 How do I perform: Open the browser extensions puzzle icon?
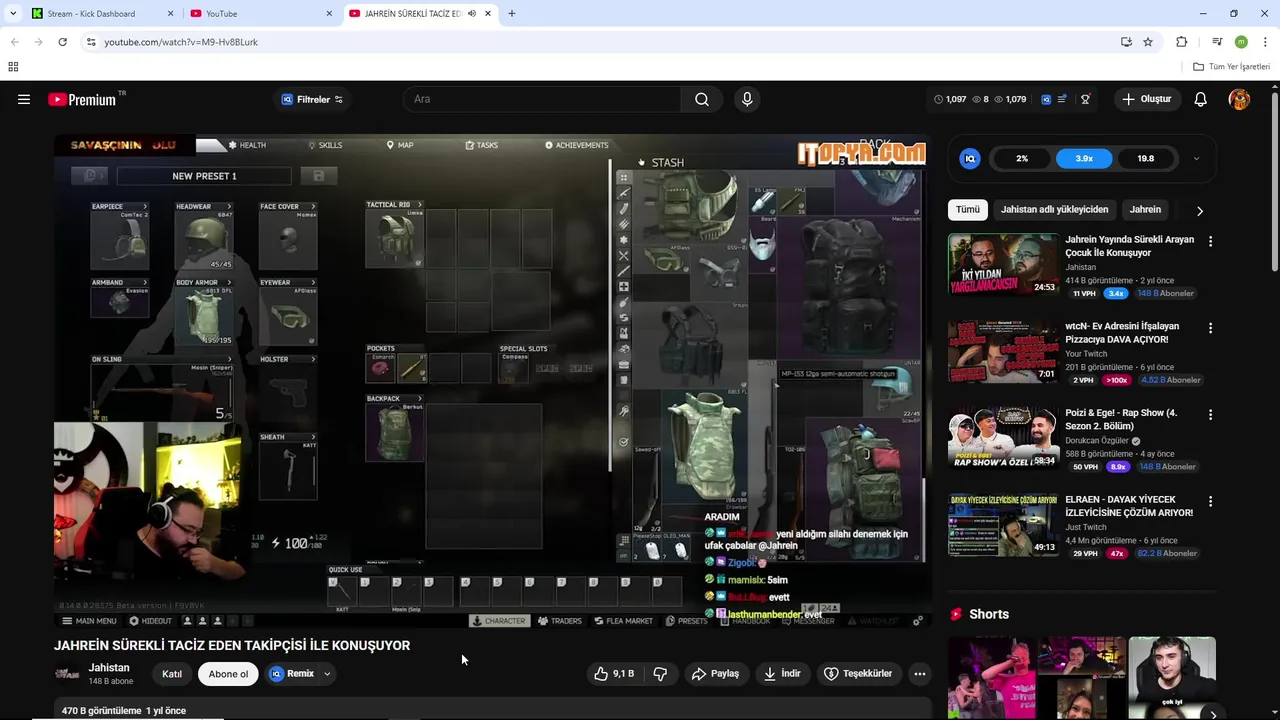click(x=1182, y=42)
